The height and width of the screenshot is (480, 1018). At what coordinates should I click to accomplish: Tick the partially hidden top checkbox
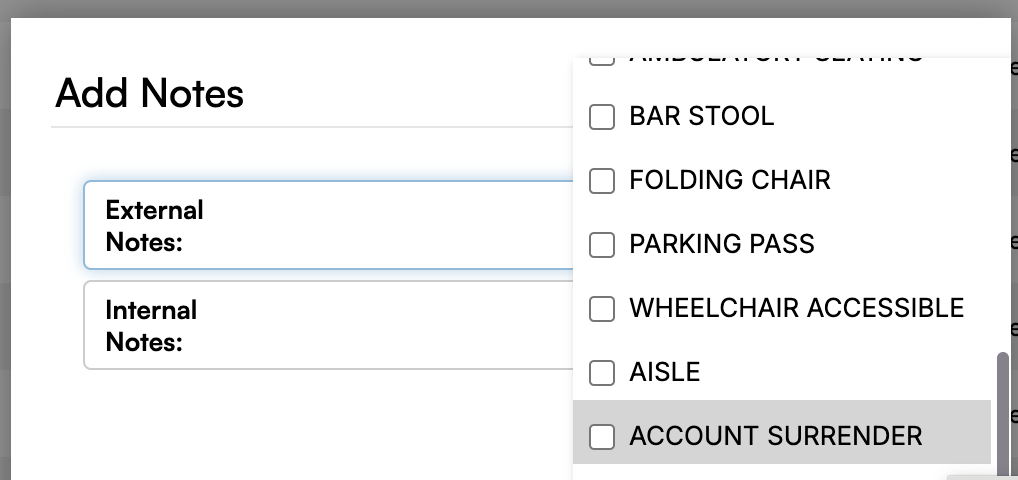(x=602, y=62)
